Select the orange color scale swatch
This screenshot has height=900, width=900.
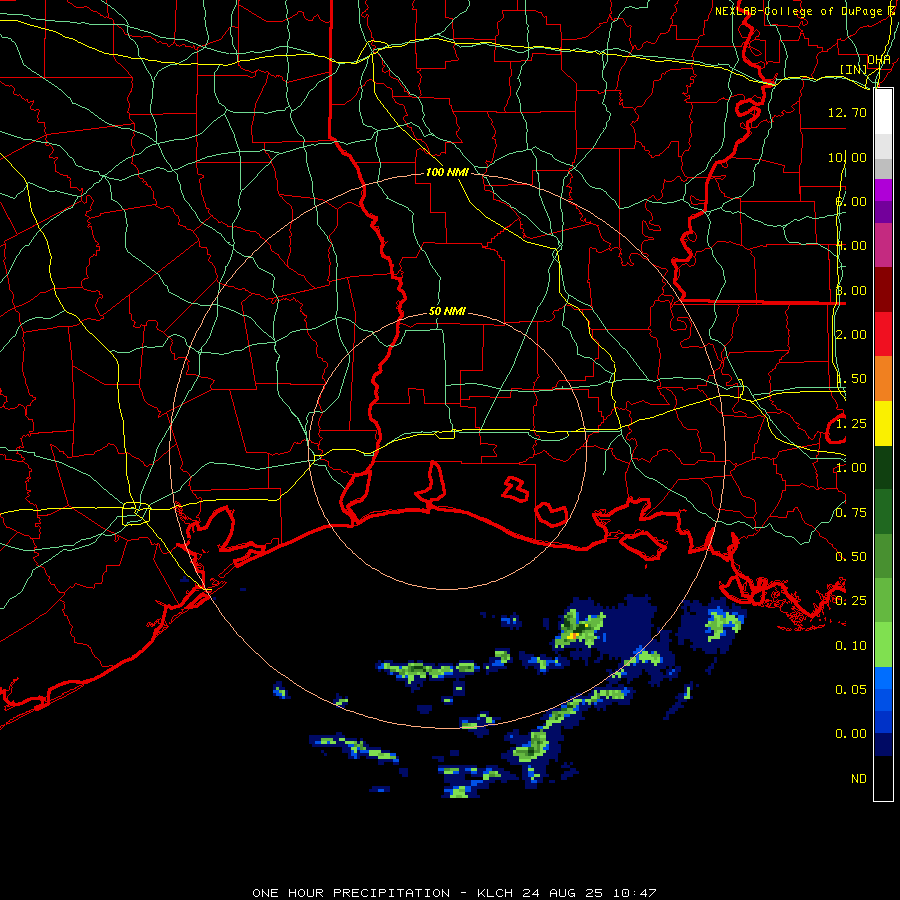883,379
